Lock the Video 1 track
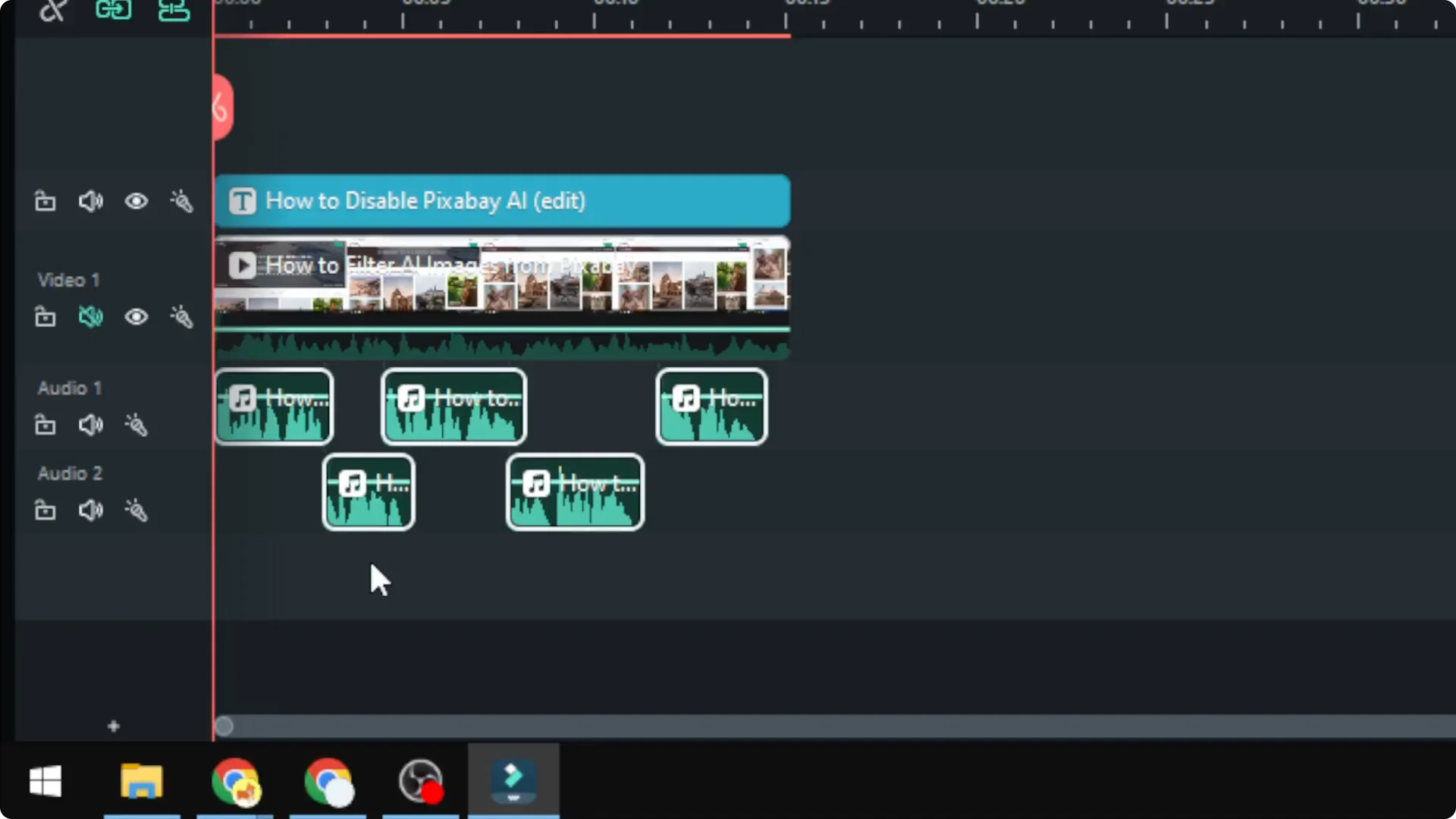Image resolution: width=1456 pixels, height=819 pixels. coord(45,317)
